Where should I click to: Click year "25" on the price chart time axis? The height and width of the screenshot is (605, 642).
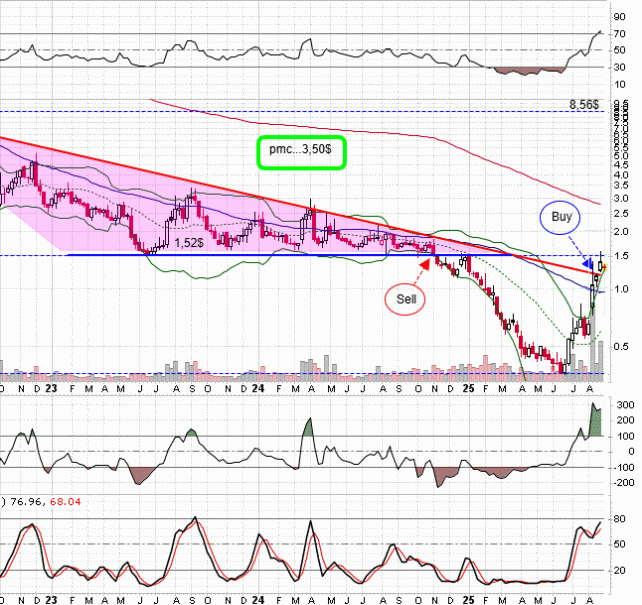468,388
